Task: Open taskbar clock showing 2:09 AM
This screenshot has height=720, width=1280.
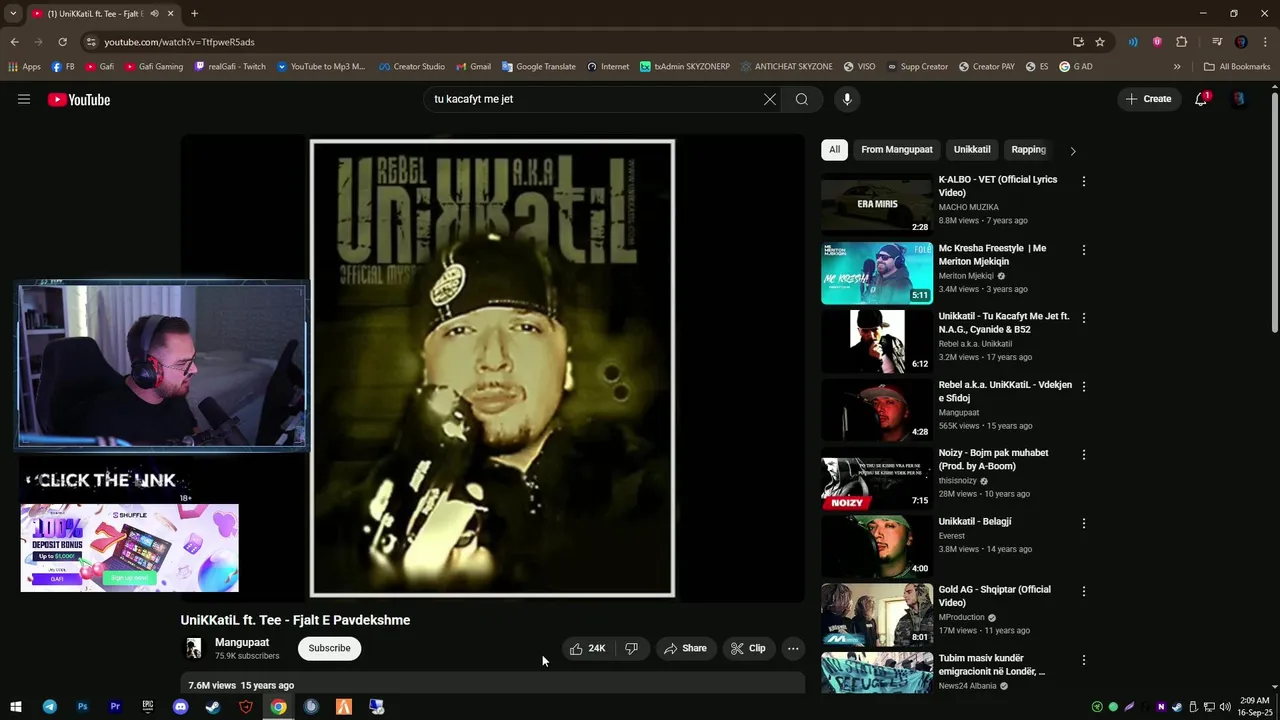Action: click(x=1255, y=707)
